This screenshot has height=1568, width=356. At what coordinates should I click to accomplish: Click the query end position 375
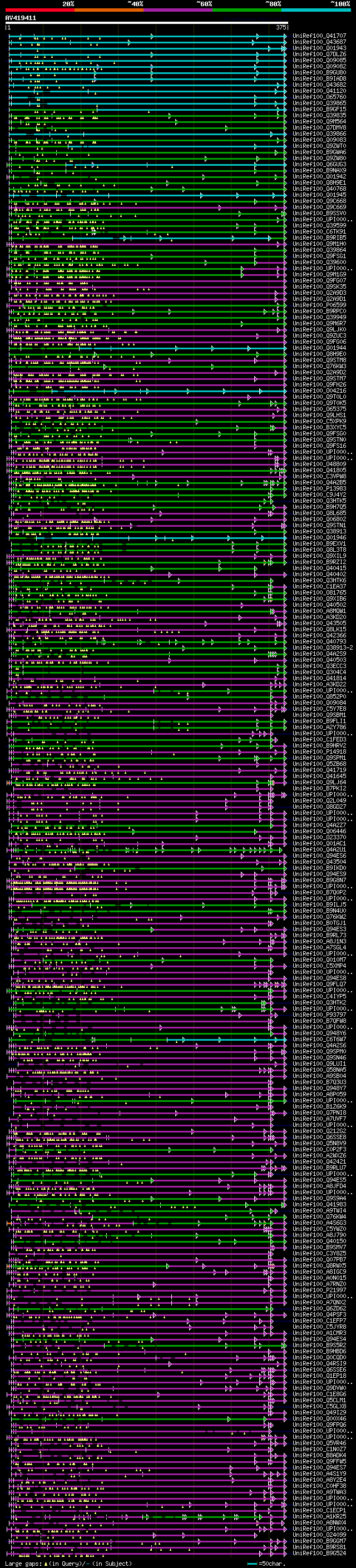coord(281,27)
